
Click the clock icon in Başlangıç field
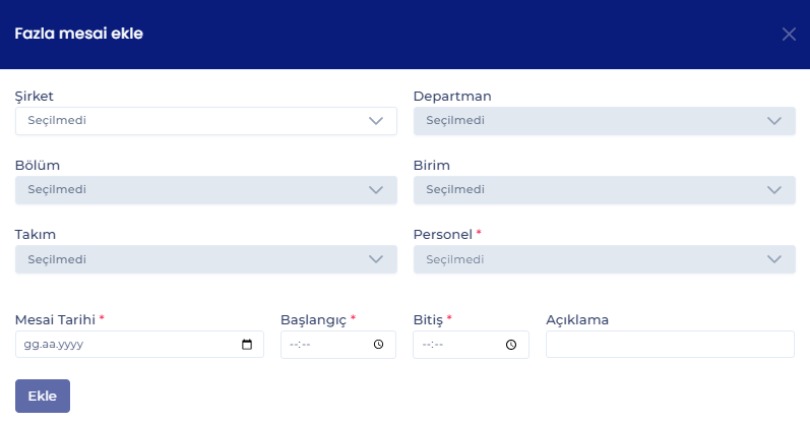point(379,345)
